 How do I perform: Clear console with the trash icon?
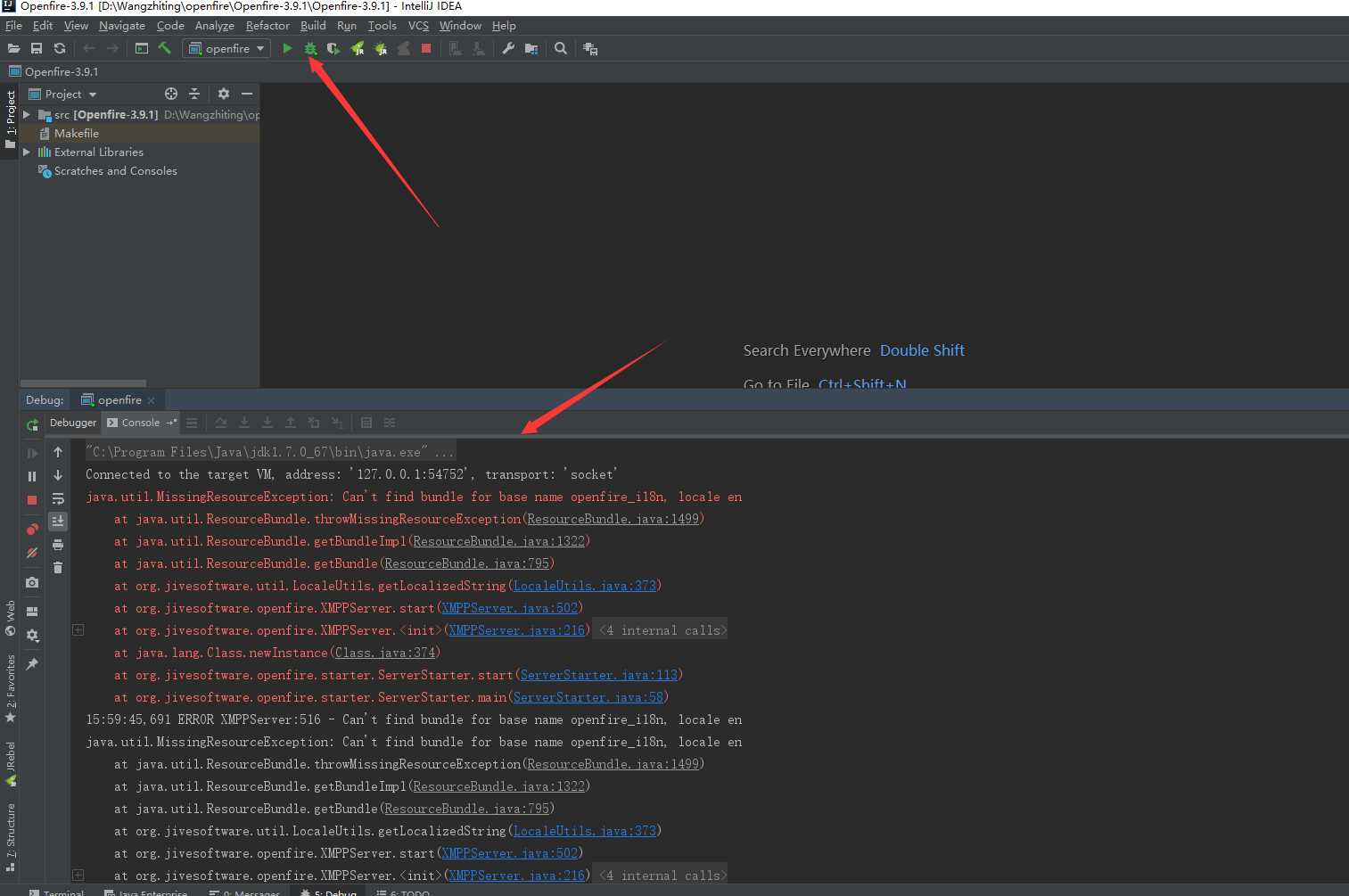coord(58,567)
